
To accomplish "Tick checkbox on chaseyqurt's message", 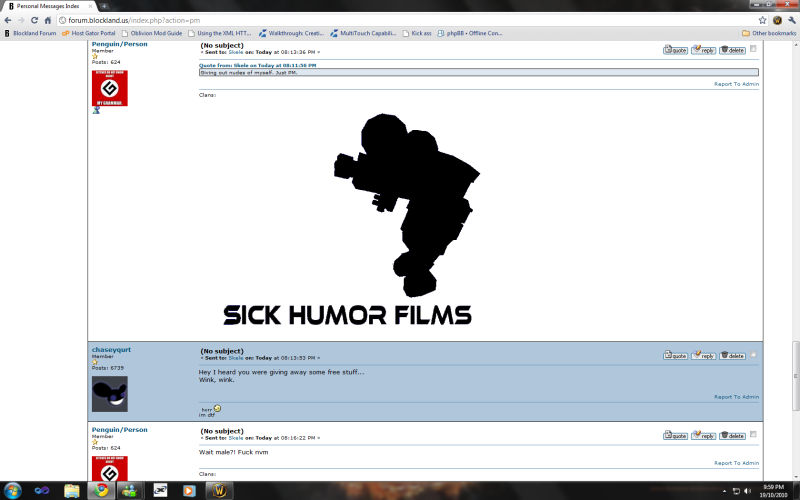I will [x=753, y=354].
